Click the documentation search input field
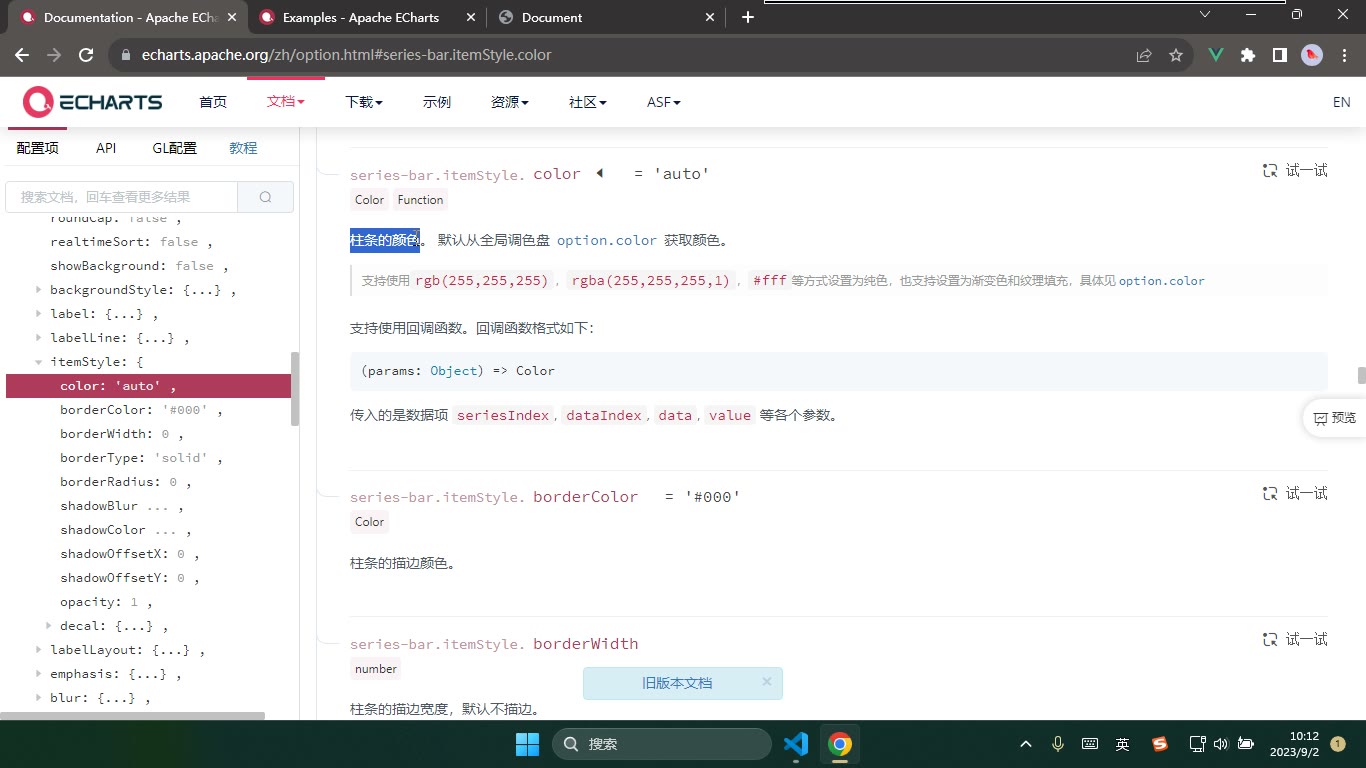This screenshot has width=1366, height=768. coord(122,197)
